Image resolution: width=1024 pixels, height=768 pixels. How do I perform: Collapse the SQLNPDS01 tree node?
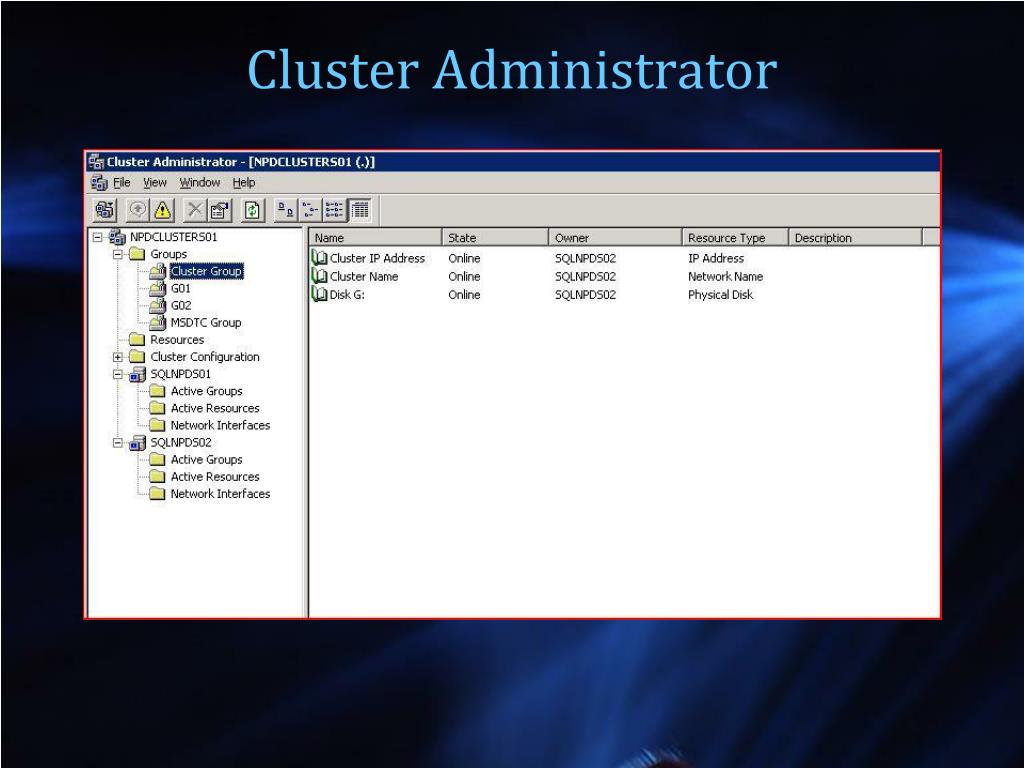point(118,374)
